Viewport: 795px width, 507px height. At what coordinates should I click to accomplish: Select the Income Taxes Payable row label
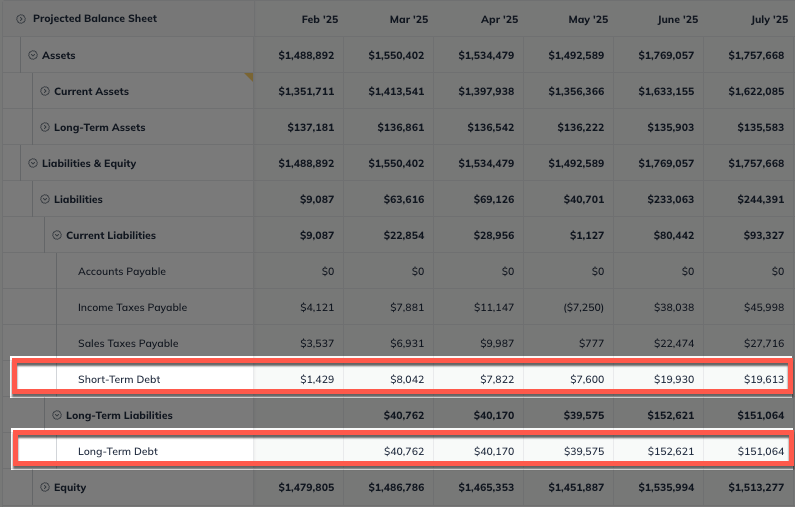132,307
